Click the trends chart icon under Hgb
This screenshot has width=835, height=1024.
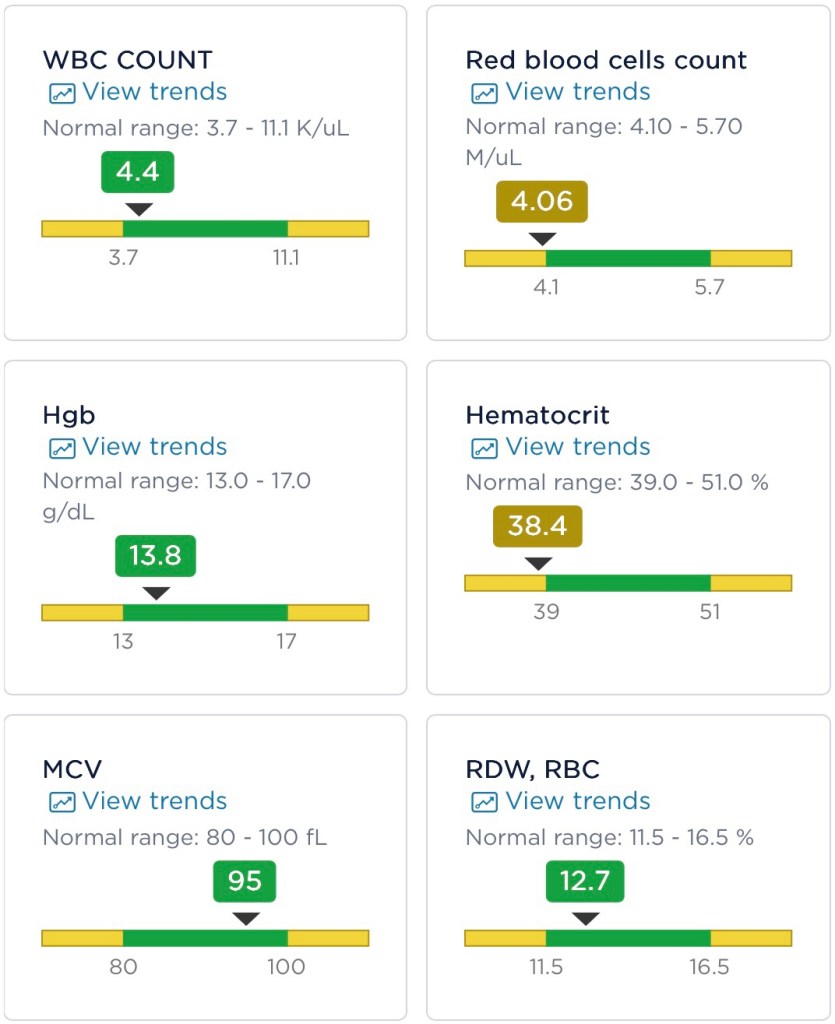62,448
